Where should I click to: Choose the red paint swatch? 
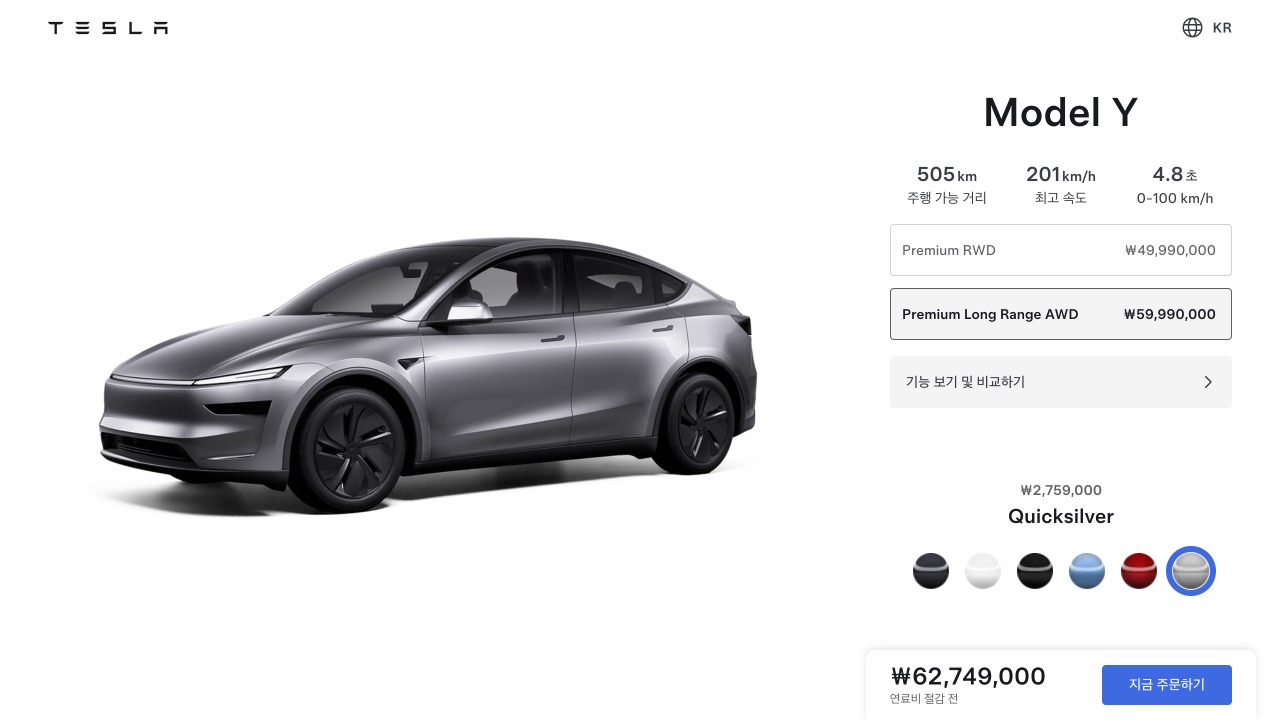pos(1139,571)
